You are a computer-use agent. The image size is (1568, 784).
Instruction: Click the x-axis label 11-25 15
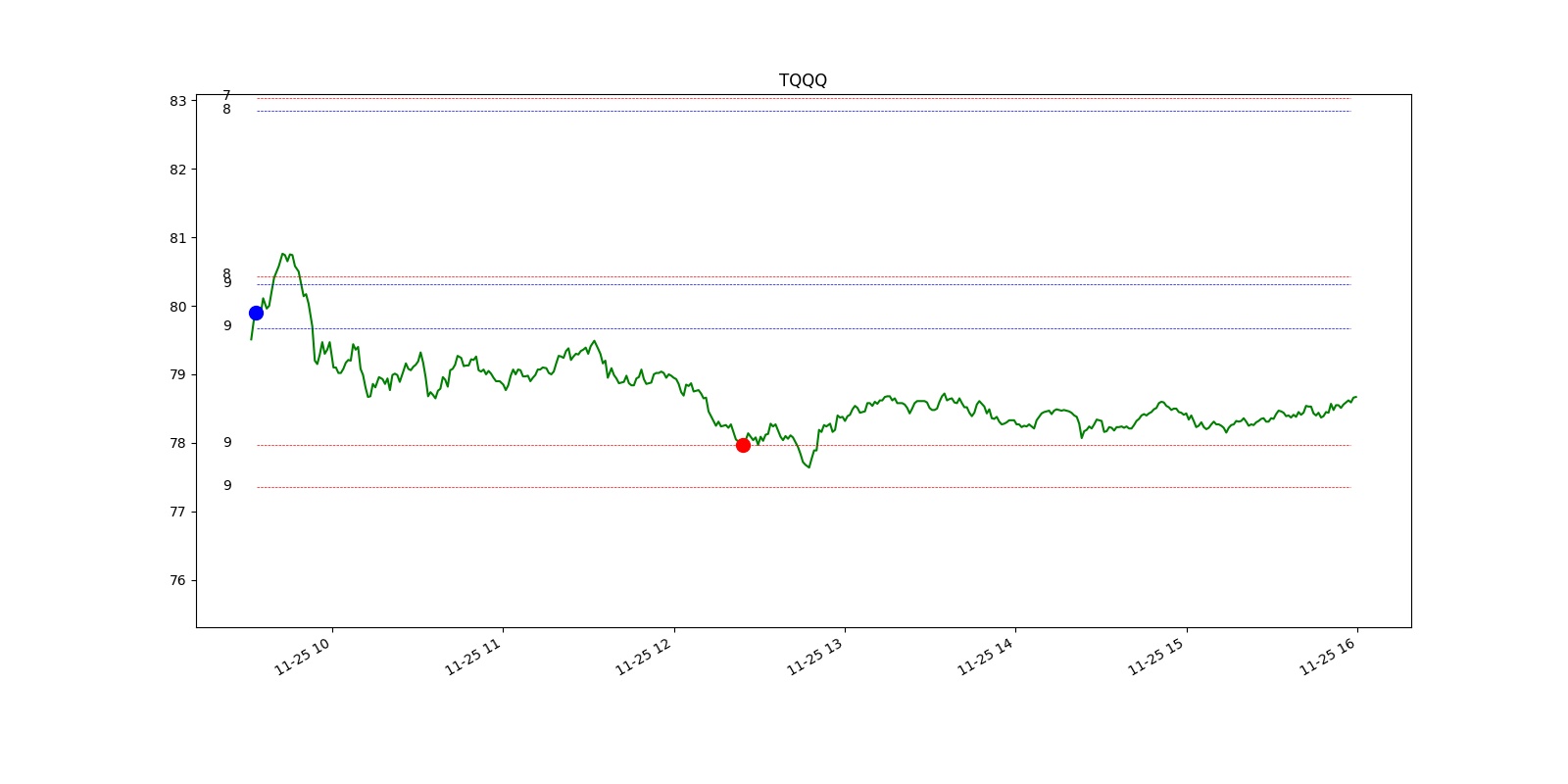pyautogui.click(x=1156, y=655)
